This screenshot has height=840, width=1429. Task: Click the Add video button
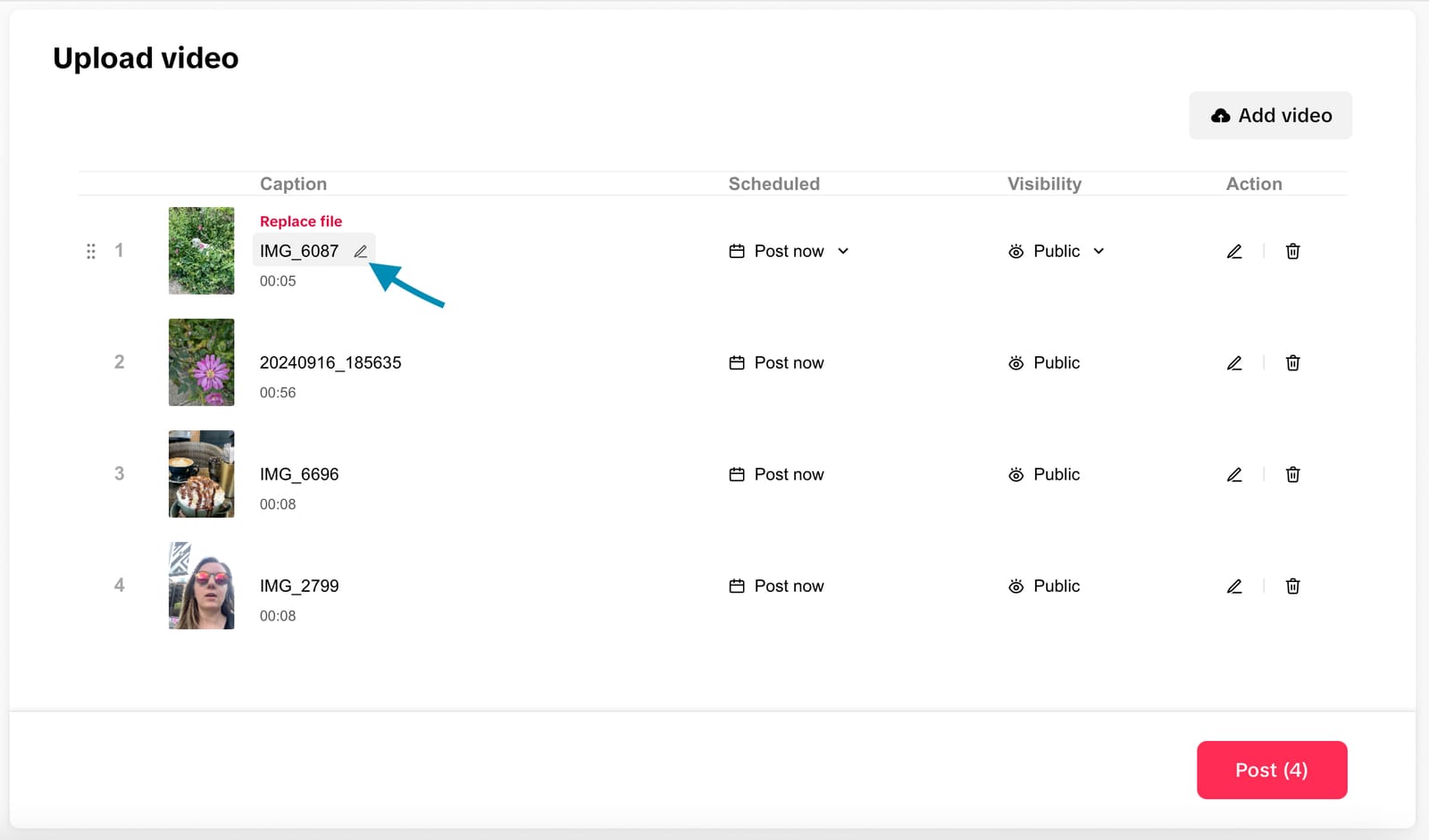pos(1270,115)
